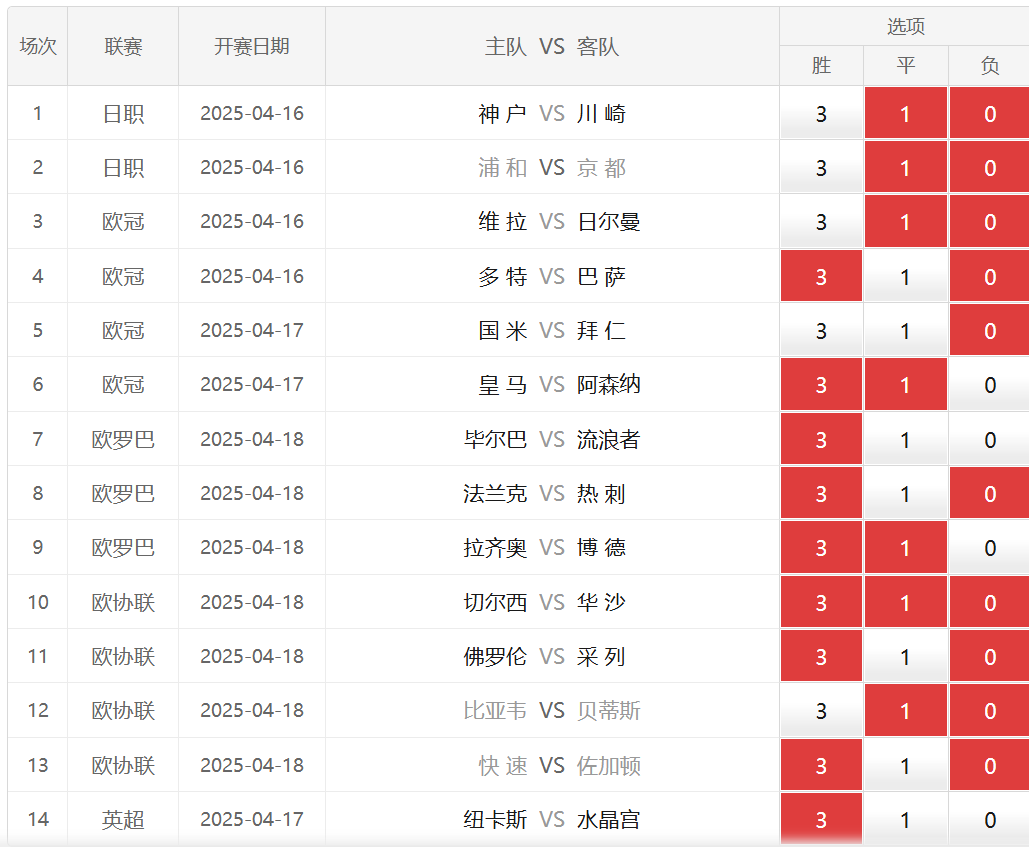Select loss option 0 for 纽卡斯 vs 水晶宫
This screenshot has width=1029, height=859.
990,819
